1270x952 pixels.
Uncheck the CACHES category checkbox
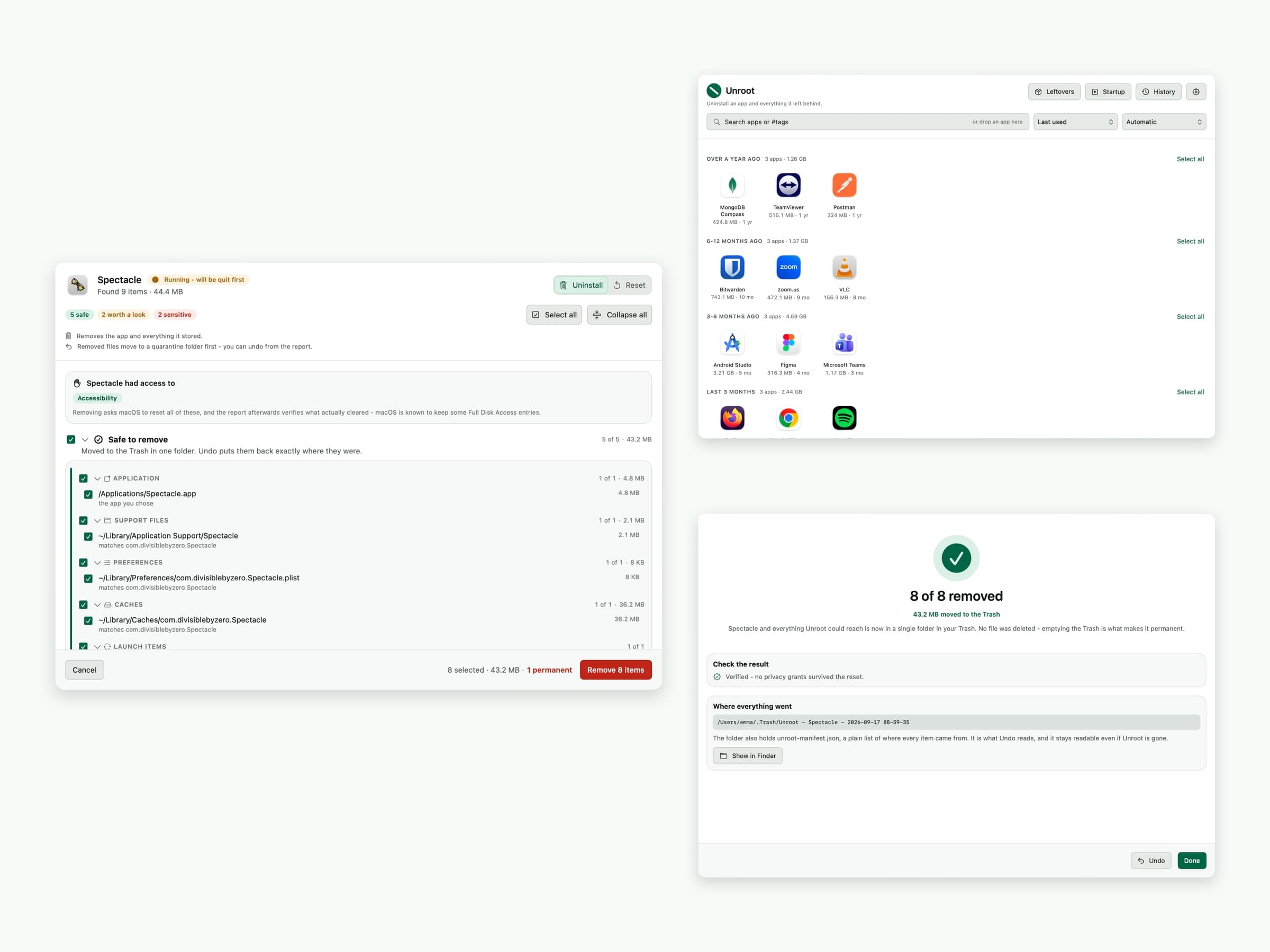click(x=83, y=605)
